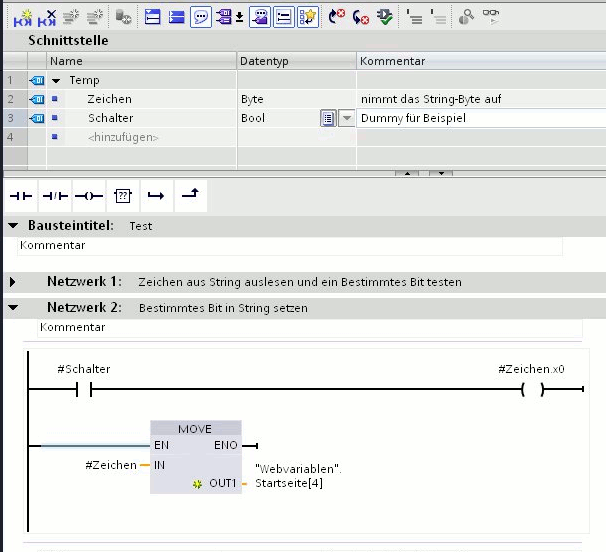Toggle free-form comments speech bubble icon
This screenshot has height=552, width=606.
pos(201,17)
